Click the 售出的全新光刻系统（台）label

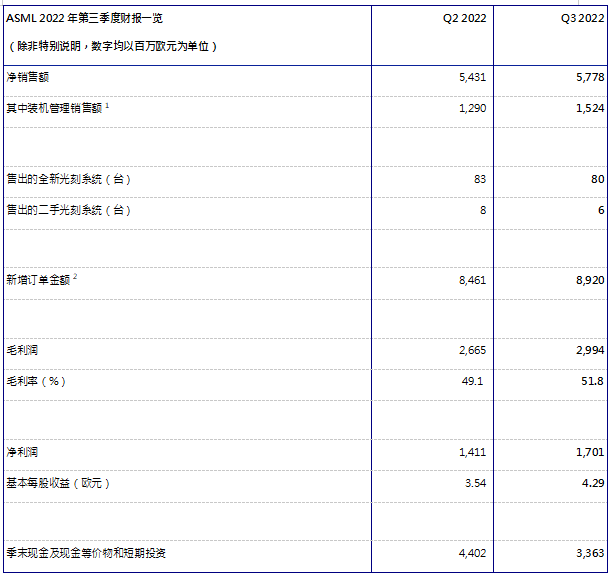(x=68, y=179)
